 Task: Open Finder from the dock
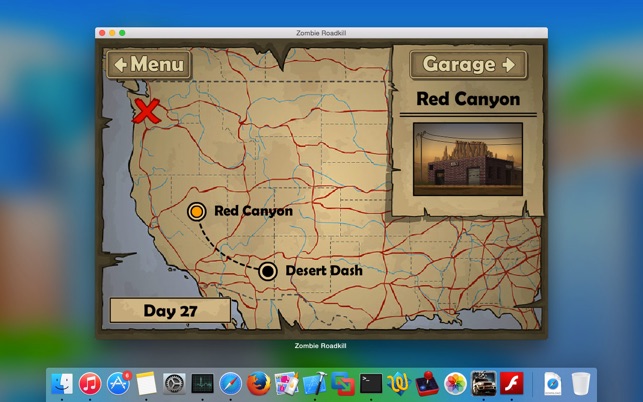click(x=62, y=384)
